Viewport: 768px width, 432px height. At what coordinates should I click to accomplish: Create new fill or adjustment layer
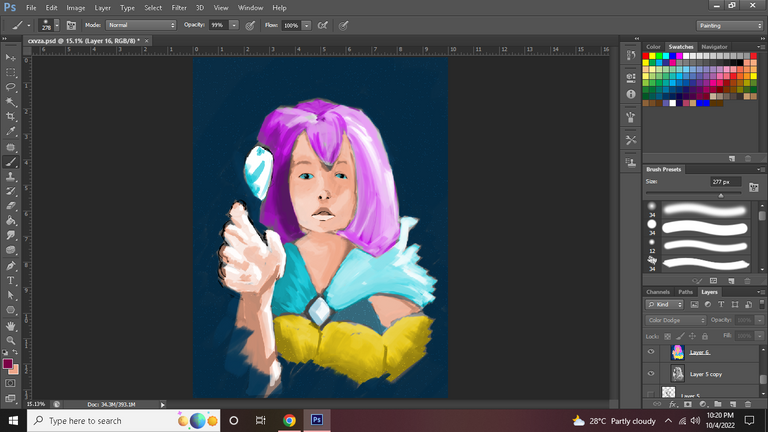tap(703, 404)
